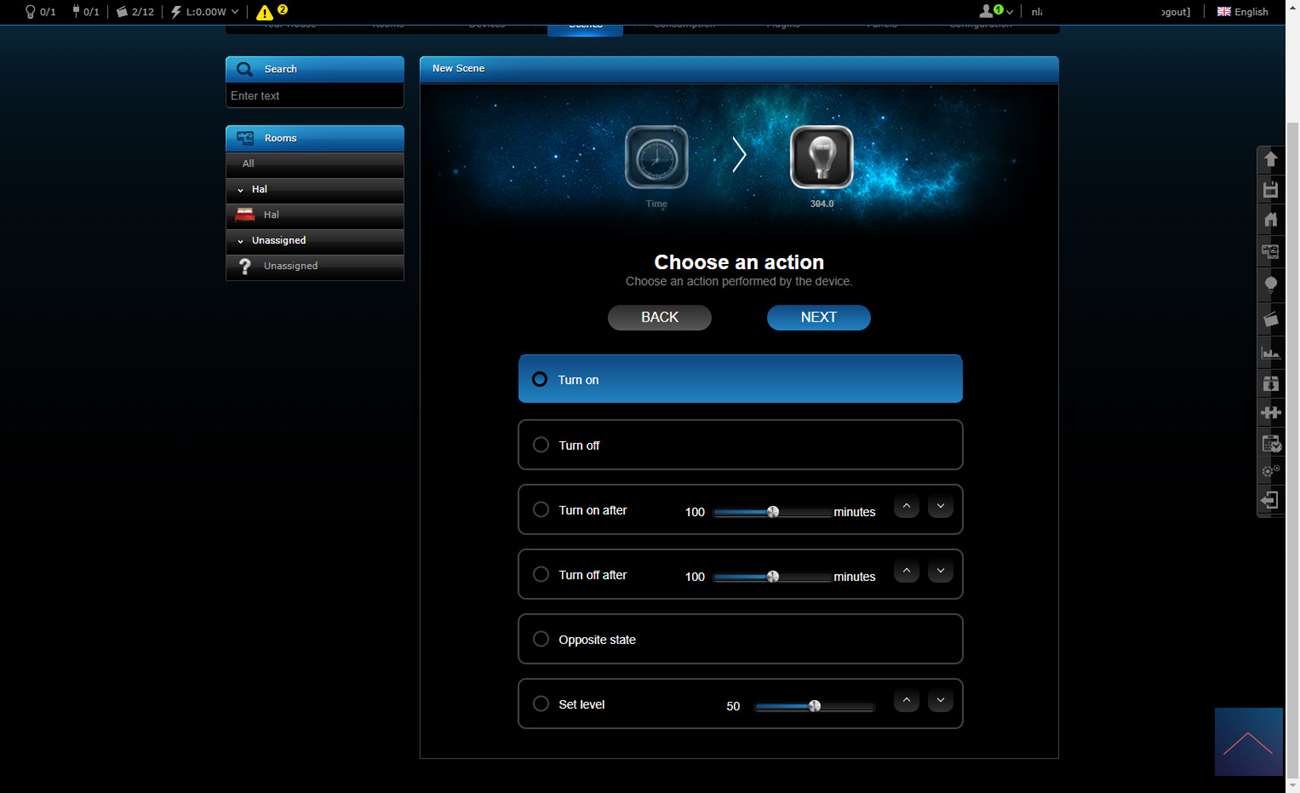Click the scenes clapperboard sidebar icon
The image size is (1300, 793).
[x=1270, y=319]
